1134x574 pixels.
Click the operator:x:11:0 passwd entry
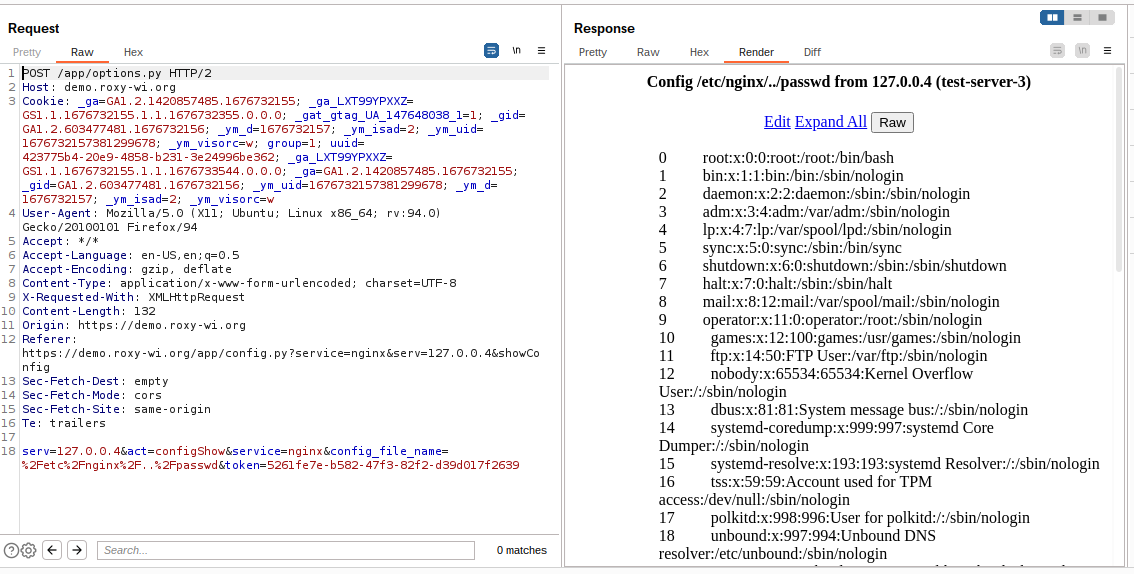tap(842, 320)
